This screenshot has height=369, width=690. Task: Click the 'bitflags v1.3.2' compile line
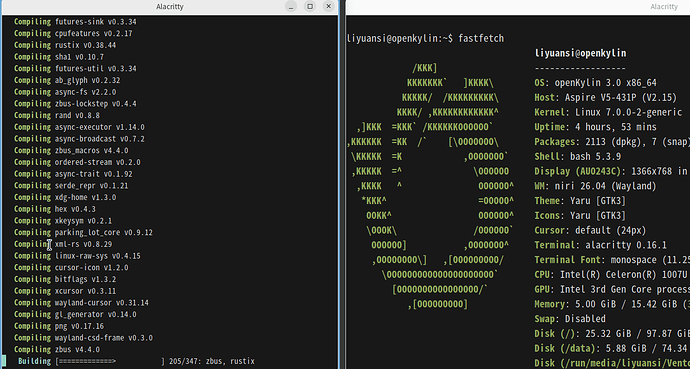click(65, 279)
